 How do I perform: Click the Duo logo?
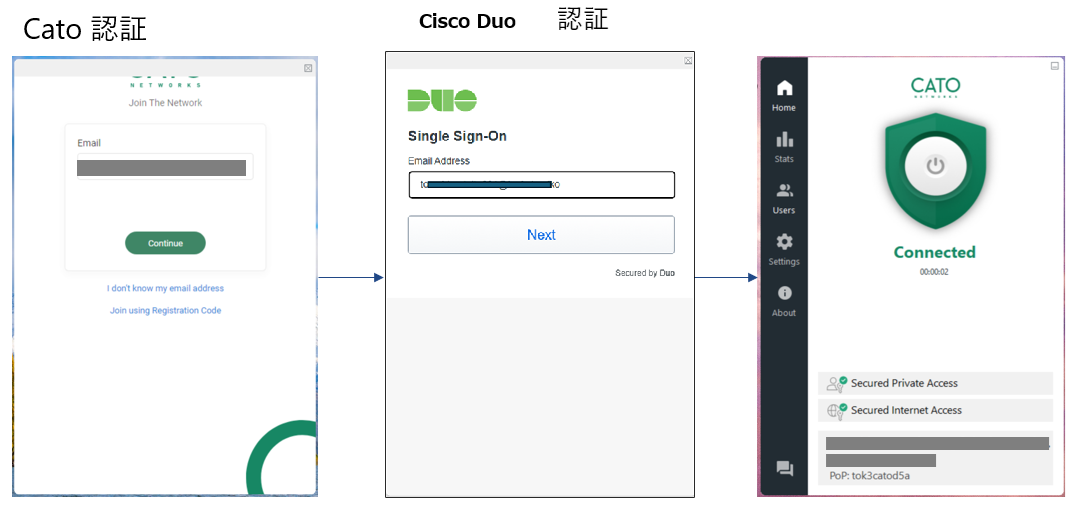click(442, 101)
